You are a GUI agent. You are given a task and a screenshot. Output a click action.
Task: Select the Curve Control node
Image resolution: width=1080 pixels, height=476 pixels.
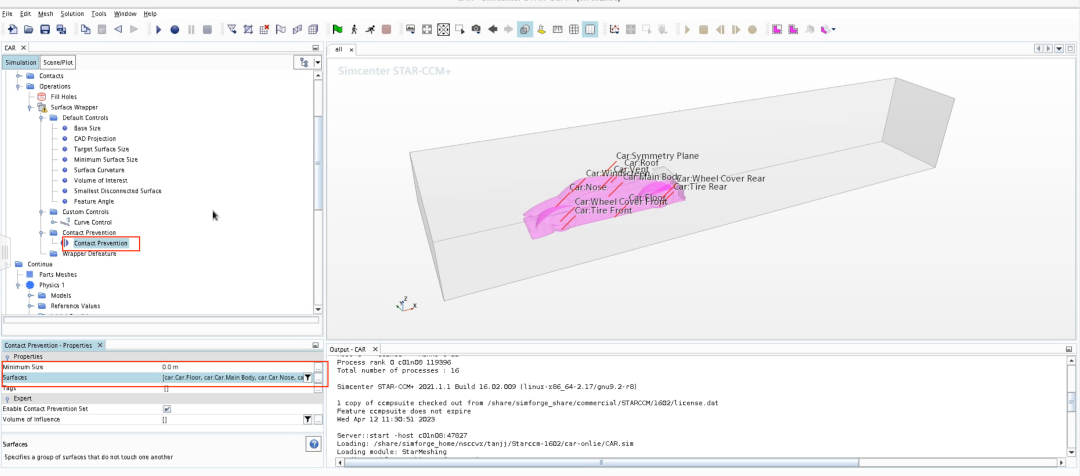point(91,223)
